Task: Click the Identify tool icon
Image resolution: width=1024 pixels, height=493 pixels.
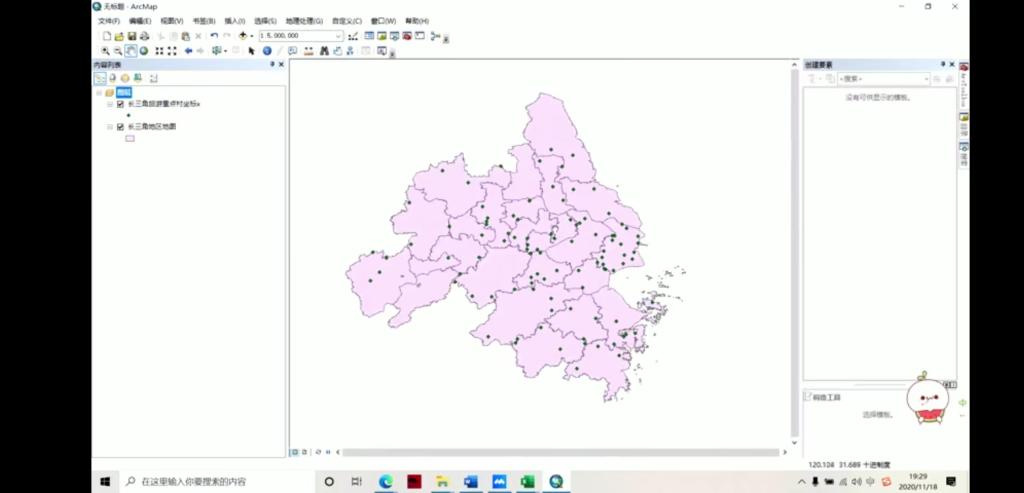Action: coord(267,50)
